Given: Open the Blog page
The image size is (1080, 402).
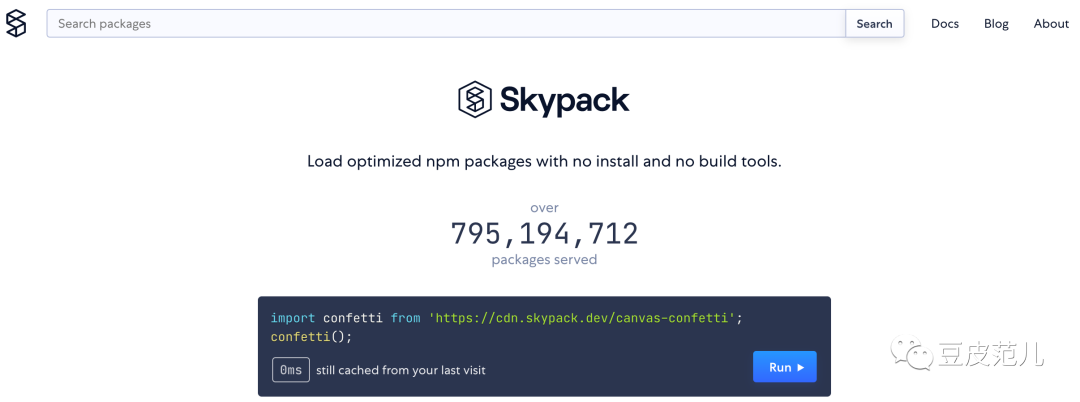Looking at the screenshot, I should pyautogui.click(x=996, y=23).
